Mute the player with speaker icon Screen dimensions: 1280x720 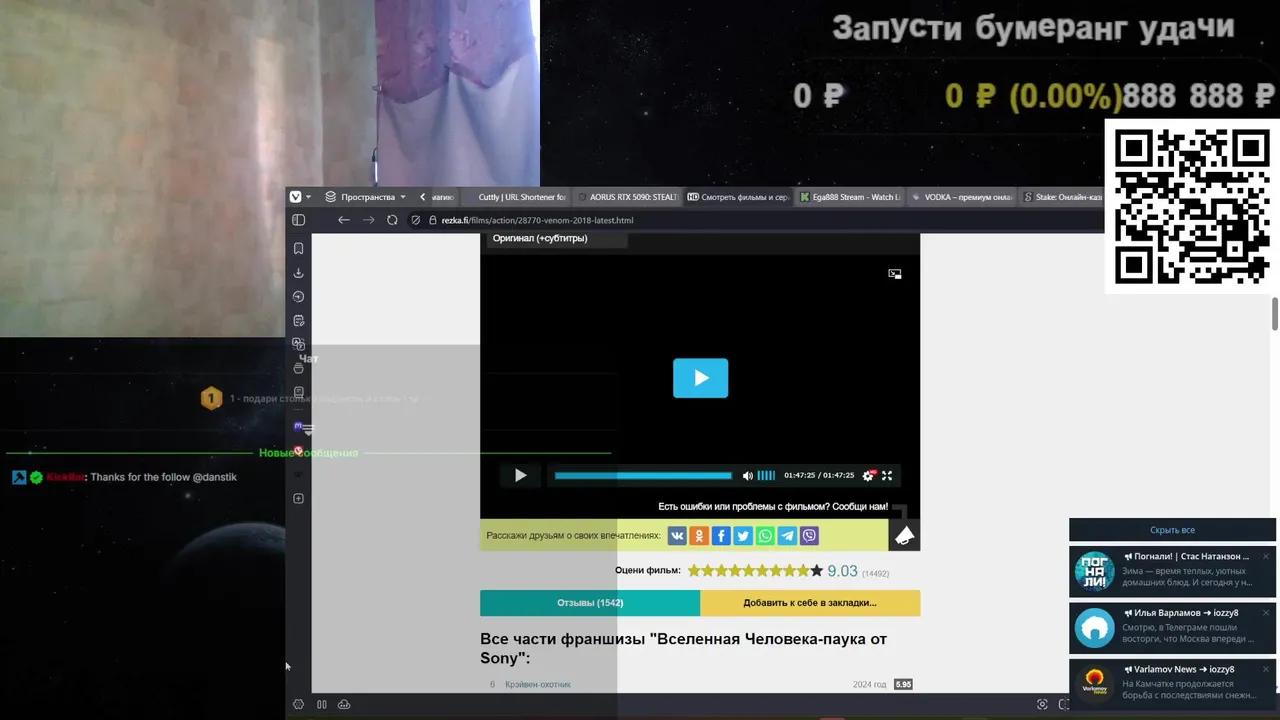(x=747, y=475)
